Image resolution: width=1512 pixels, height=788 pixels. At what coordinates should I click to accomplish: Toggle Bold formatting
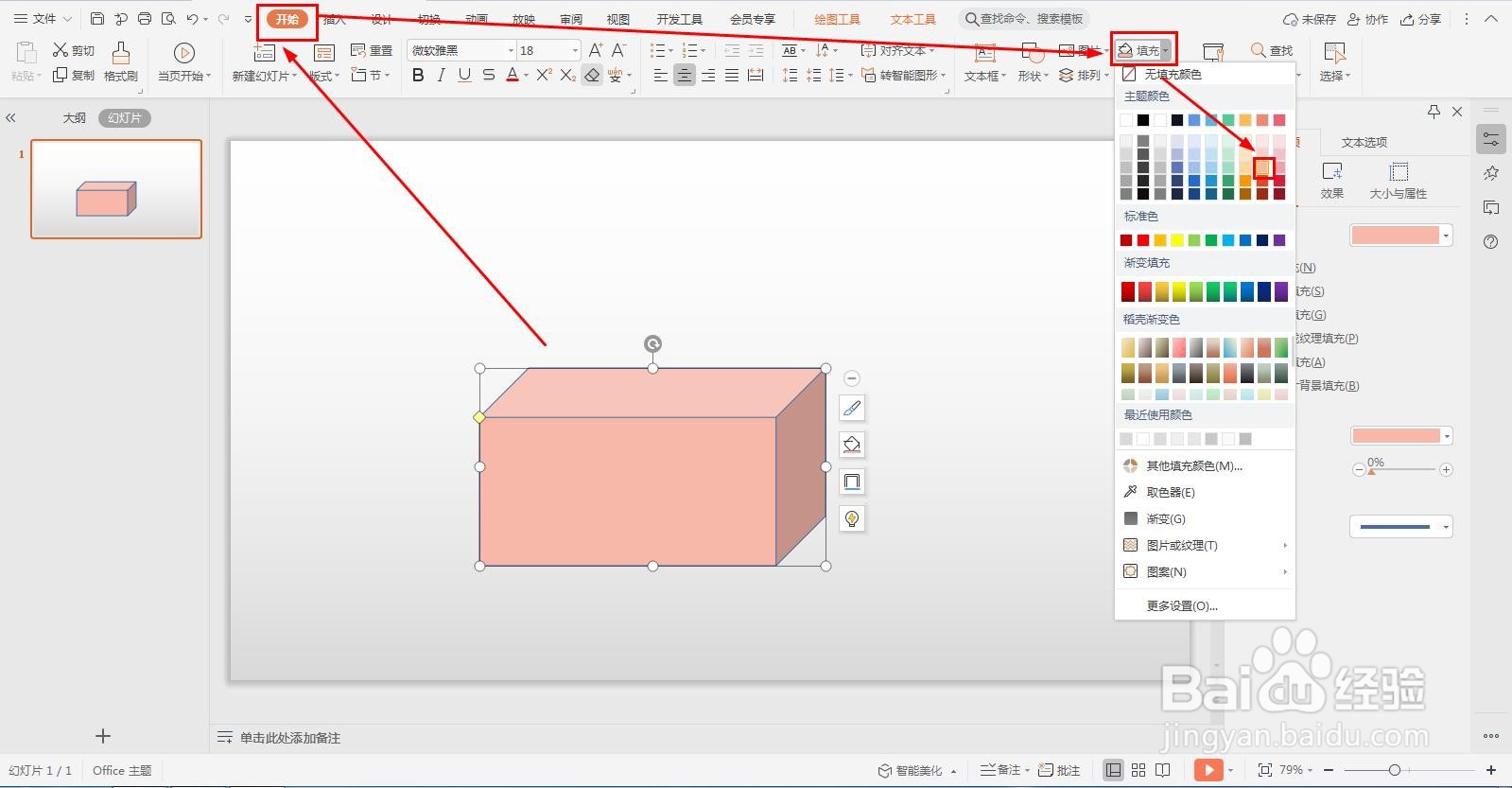pos(418,75)
